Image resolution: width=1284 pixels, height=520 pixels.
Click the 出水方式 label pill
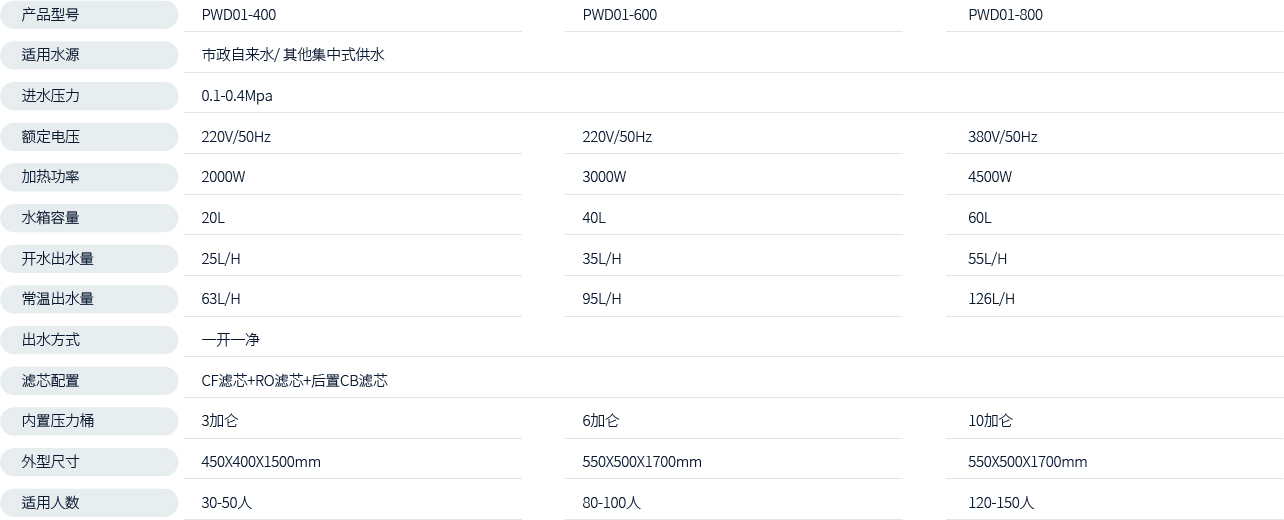tap(88, 340)
